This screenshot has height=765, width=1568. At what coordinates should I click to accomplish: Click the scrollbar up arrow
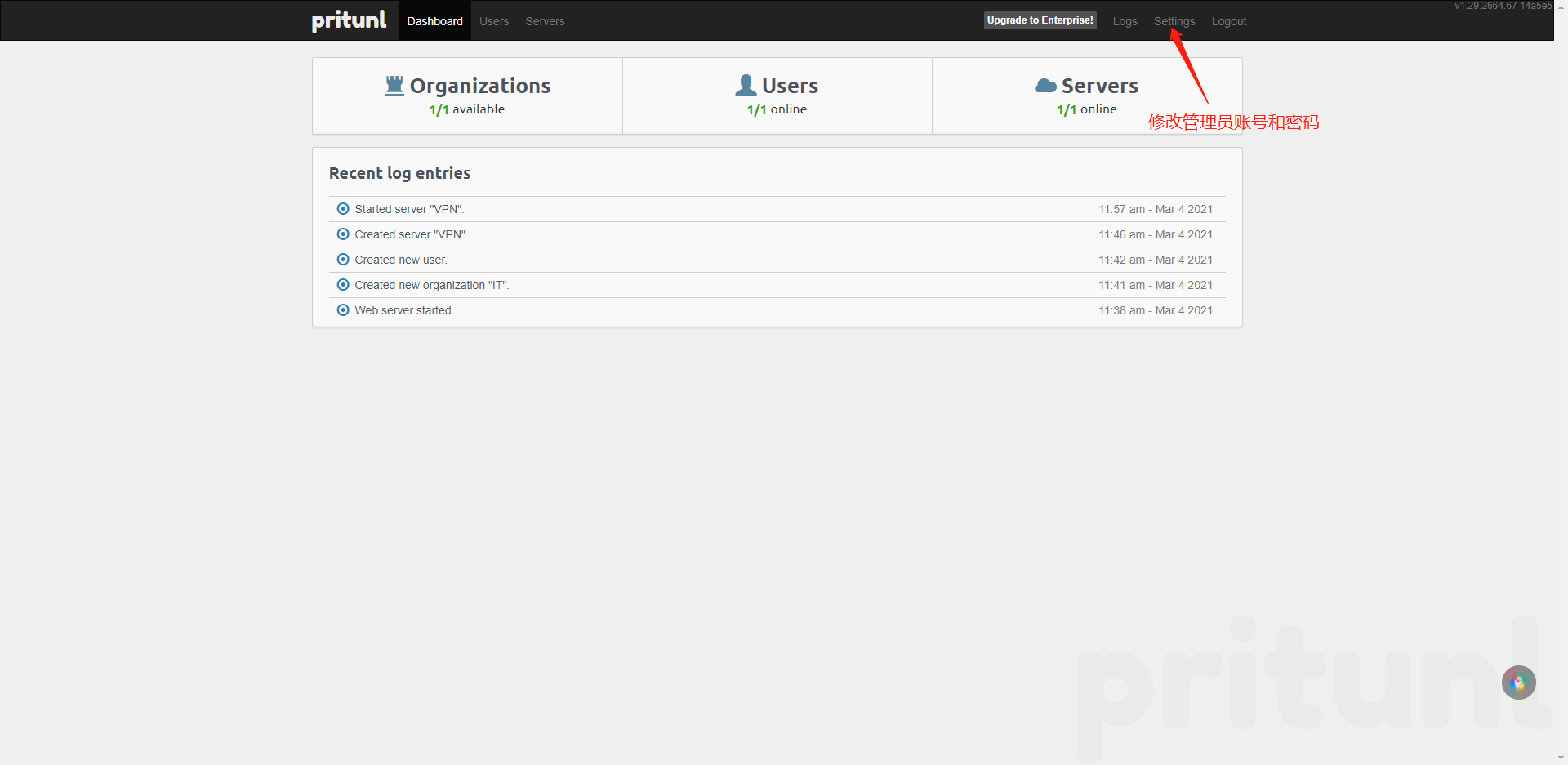[1561, 6]
